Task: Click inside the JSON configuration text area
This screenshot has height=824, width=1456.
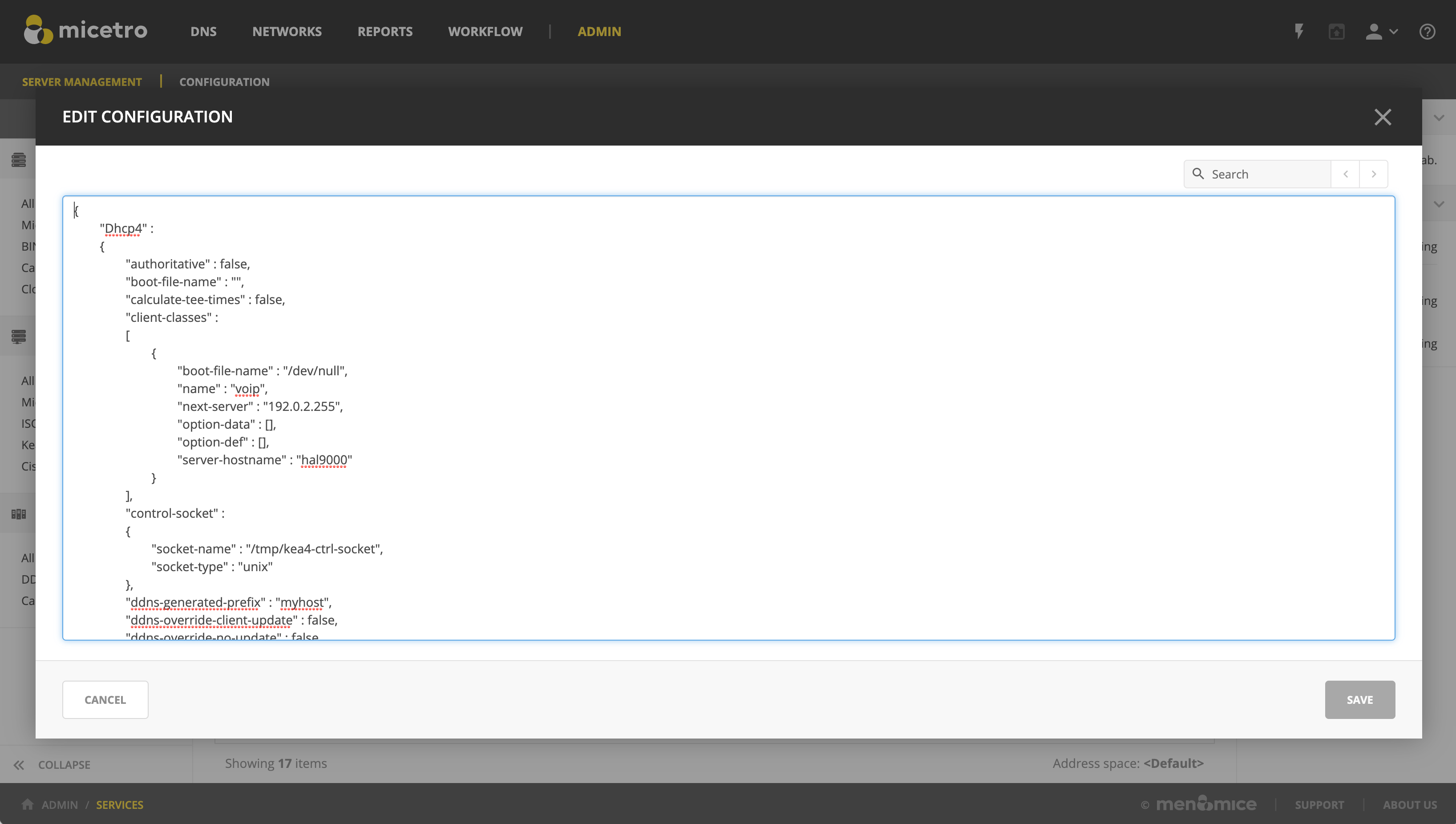Action: pyautogui.click(x=792, y=419)
